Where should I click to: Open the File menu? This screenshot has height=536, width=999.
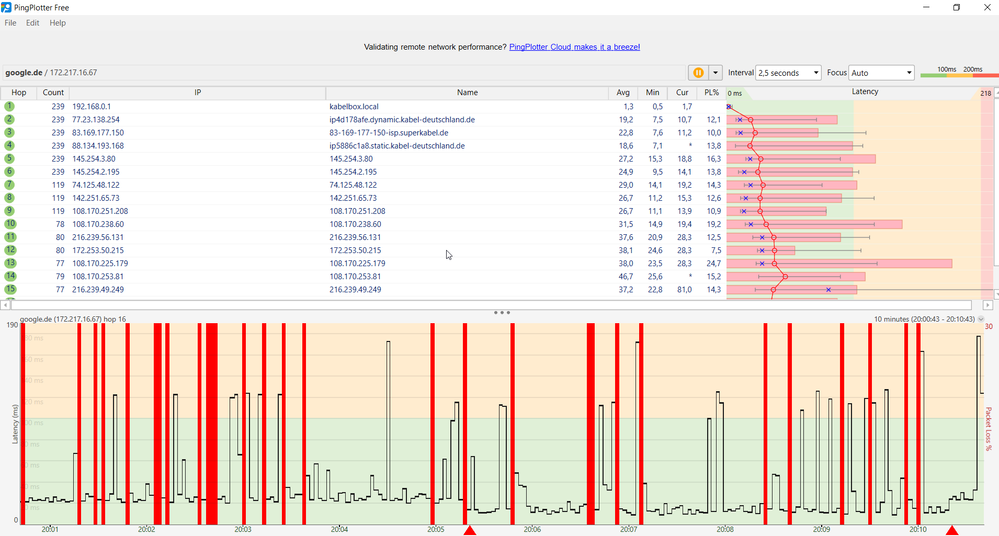pos(11,23)
